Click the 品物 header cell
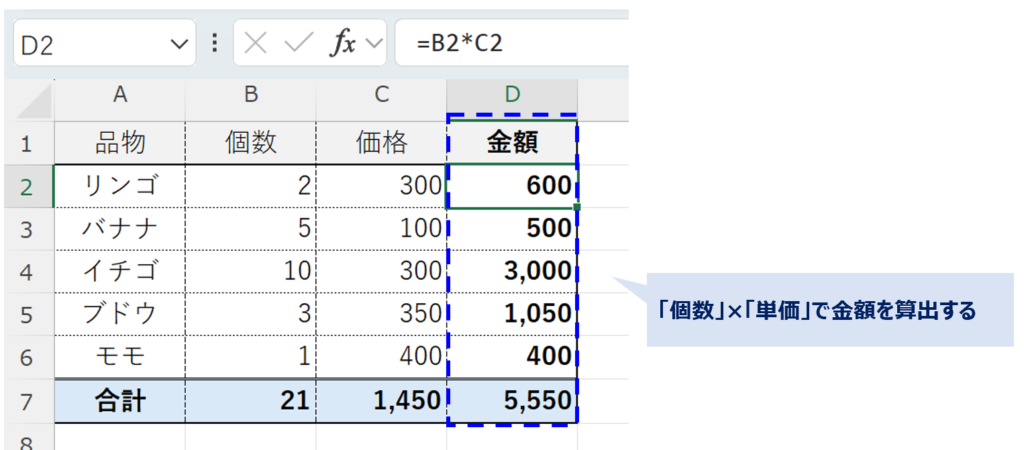Viewport: 1024px width, 450px height. (120, 143)
